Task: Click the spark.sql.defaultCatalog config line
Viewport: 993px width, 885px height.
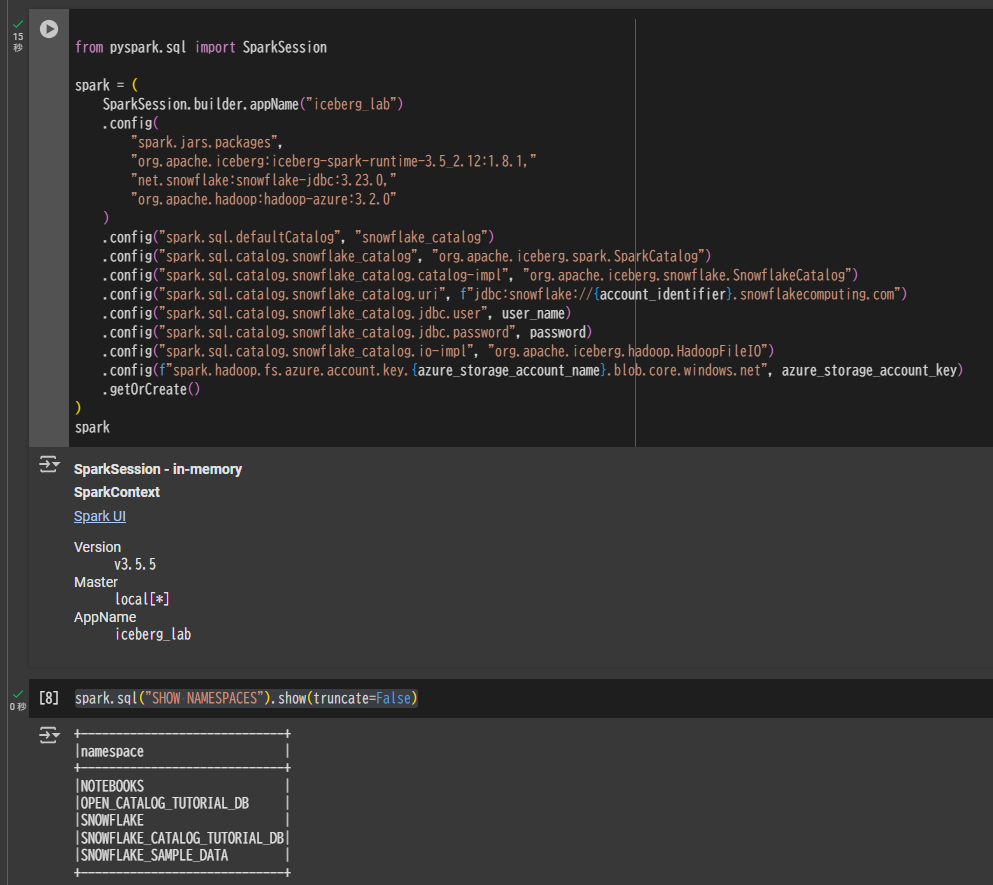Action: pos(298,237)
